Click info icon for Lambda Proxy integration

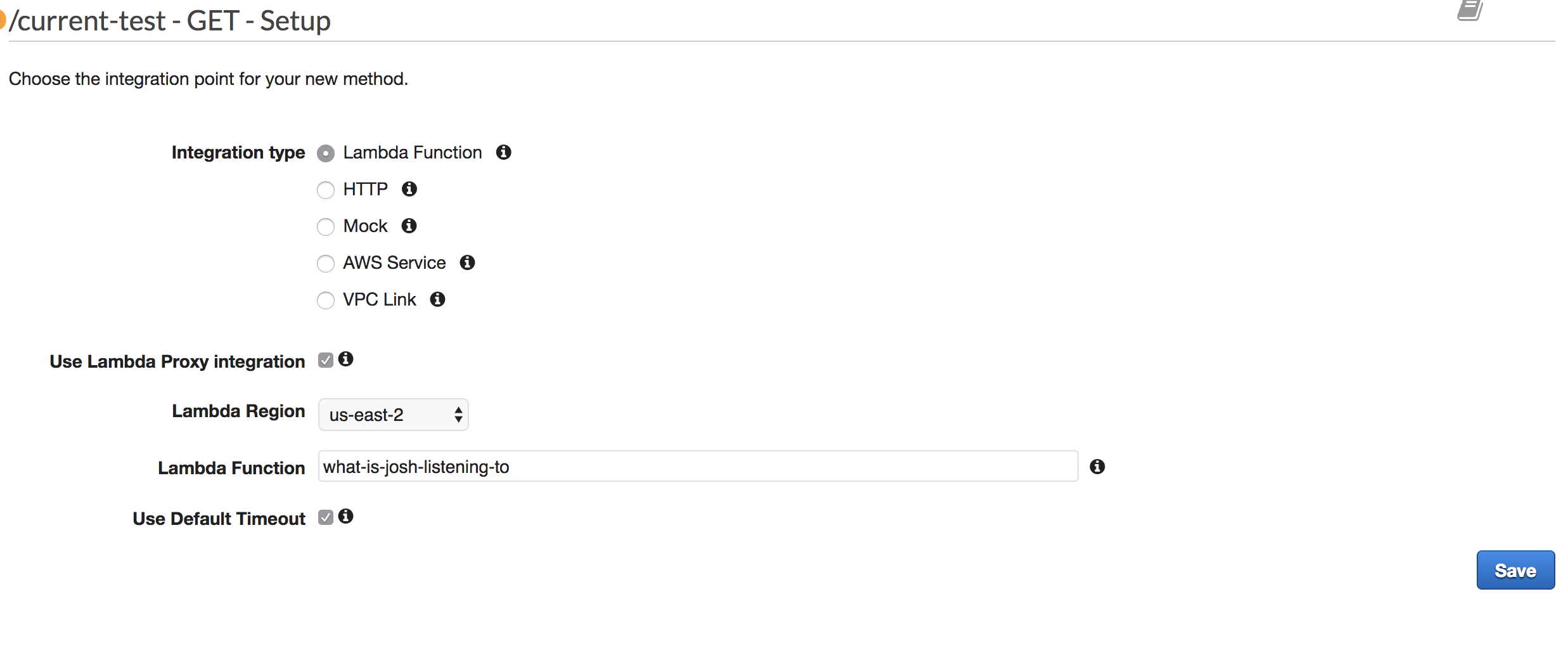[x=346, y=359]
